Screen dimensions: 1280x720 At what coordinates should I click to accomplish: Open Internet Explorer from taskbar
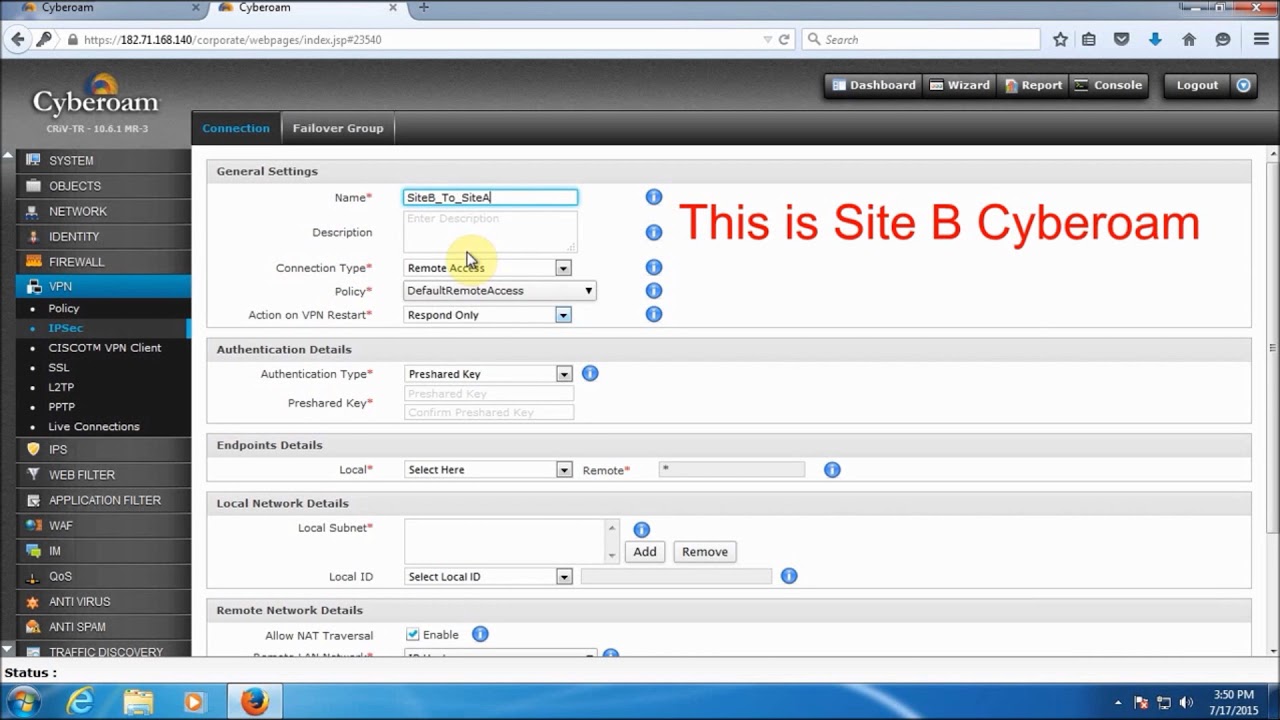click(x=79, y=702)
